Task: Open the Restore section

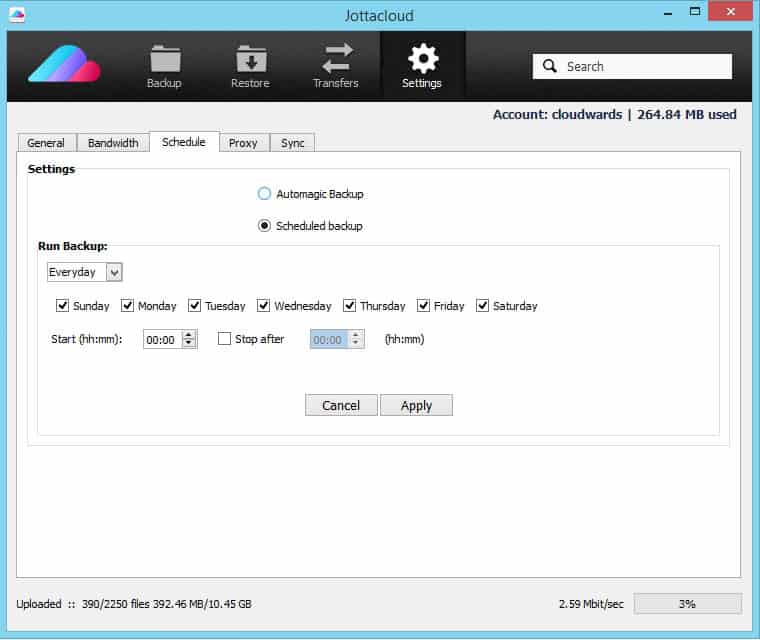Action: 251,66
